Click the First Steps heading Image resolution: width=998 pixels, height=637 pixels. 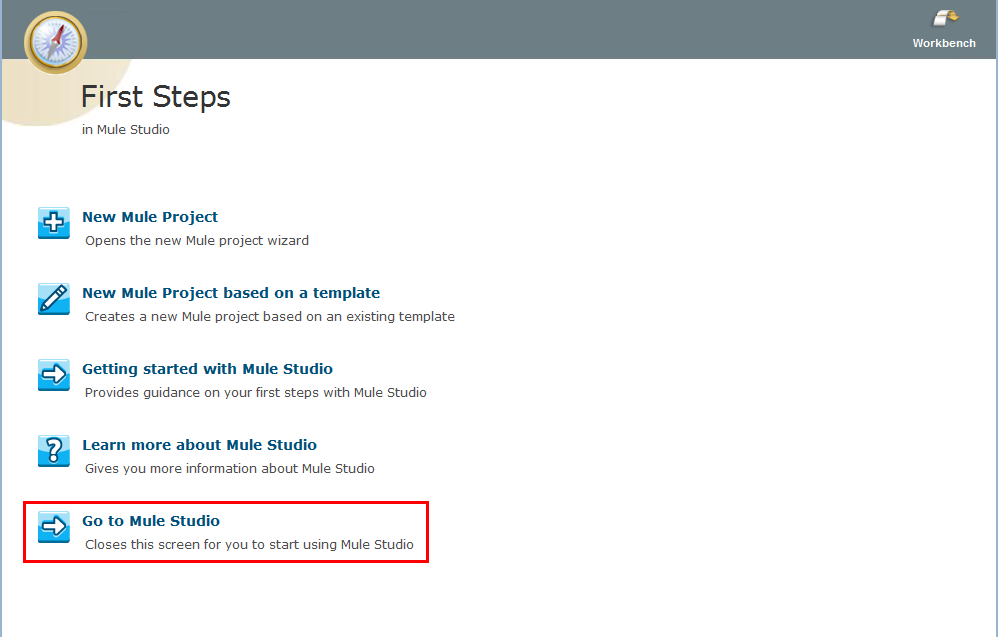click(156, 97)
